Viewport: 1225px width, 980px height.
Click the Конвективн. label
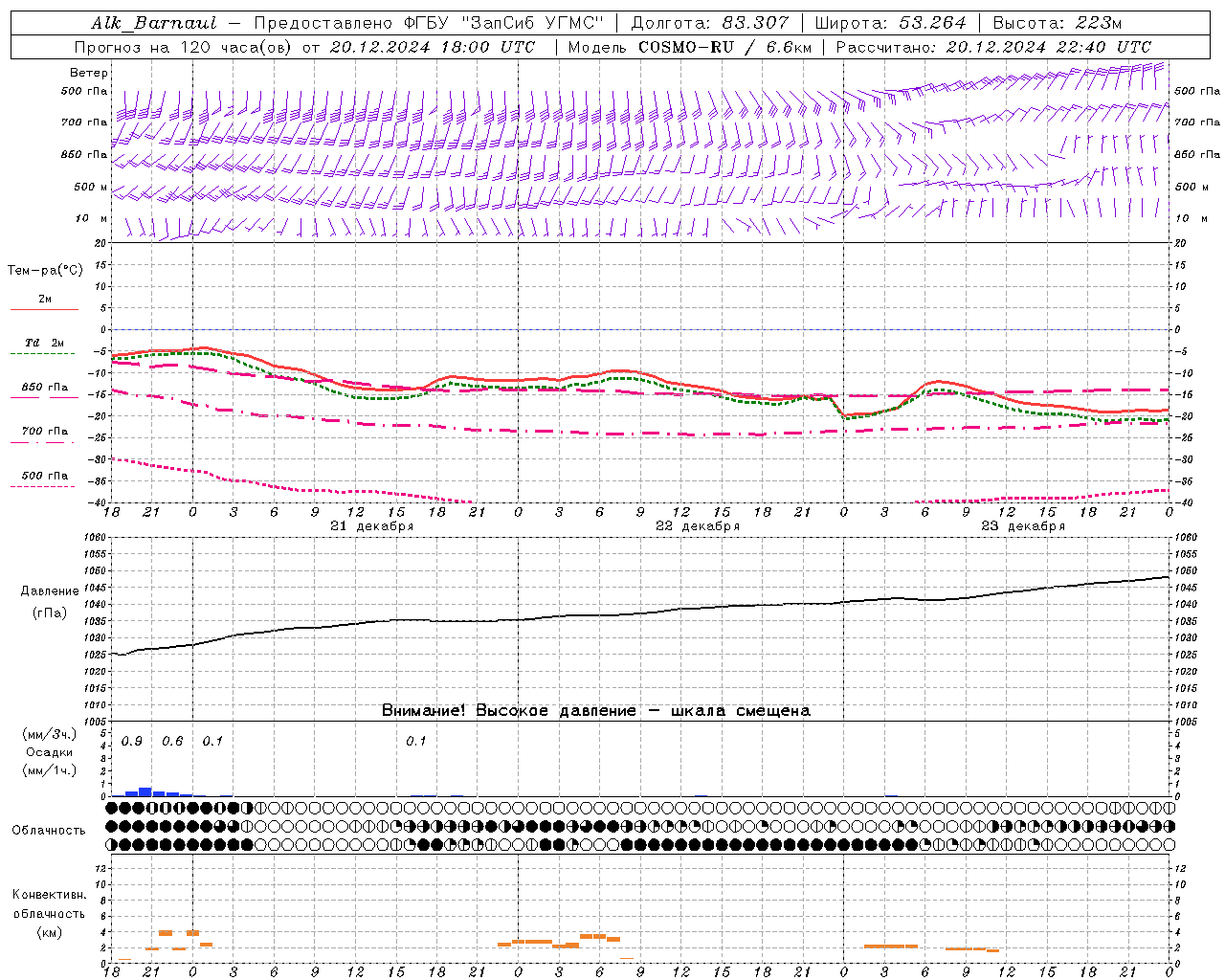(49, 895)
